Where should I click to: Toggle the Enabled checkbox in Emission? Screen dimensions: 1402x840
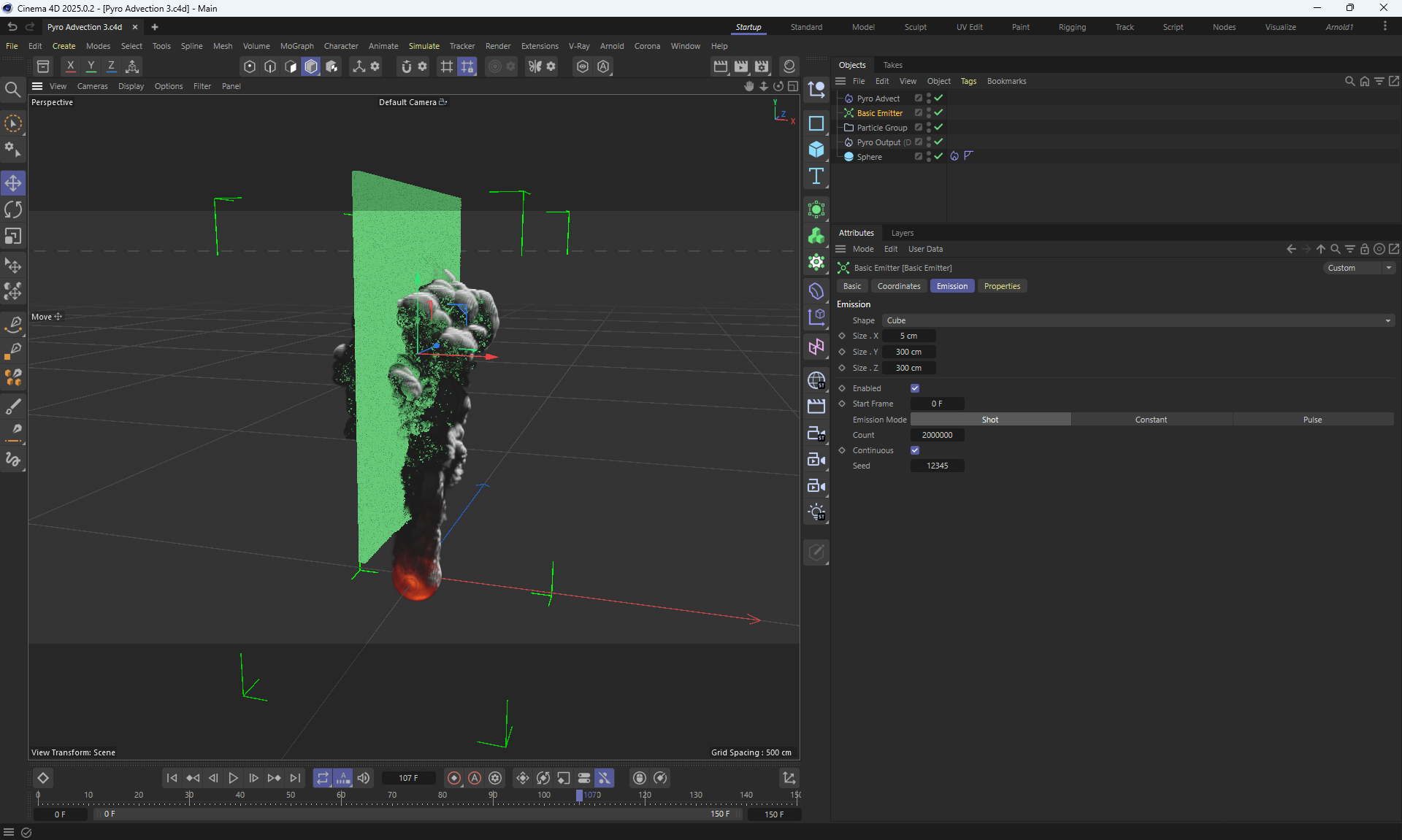[915, 388]
